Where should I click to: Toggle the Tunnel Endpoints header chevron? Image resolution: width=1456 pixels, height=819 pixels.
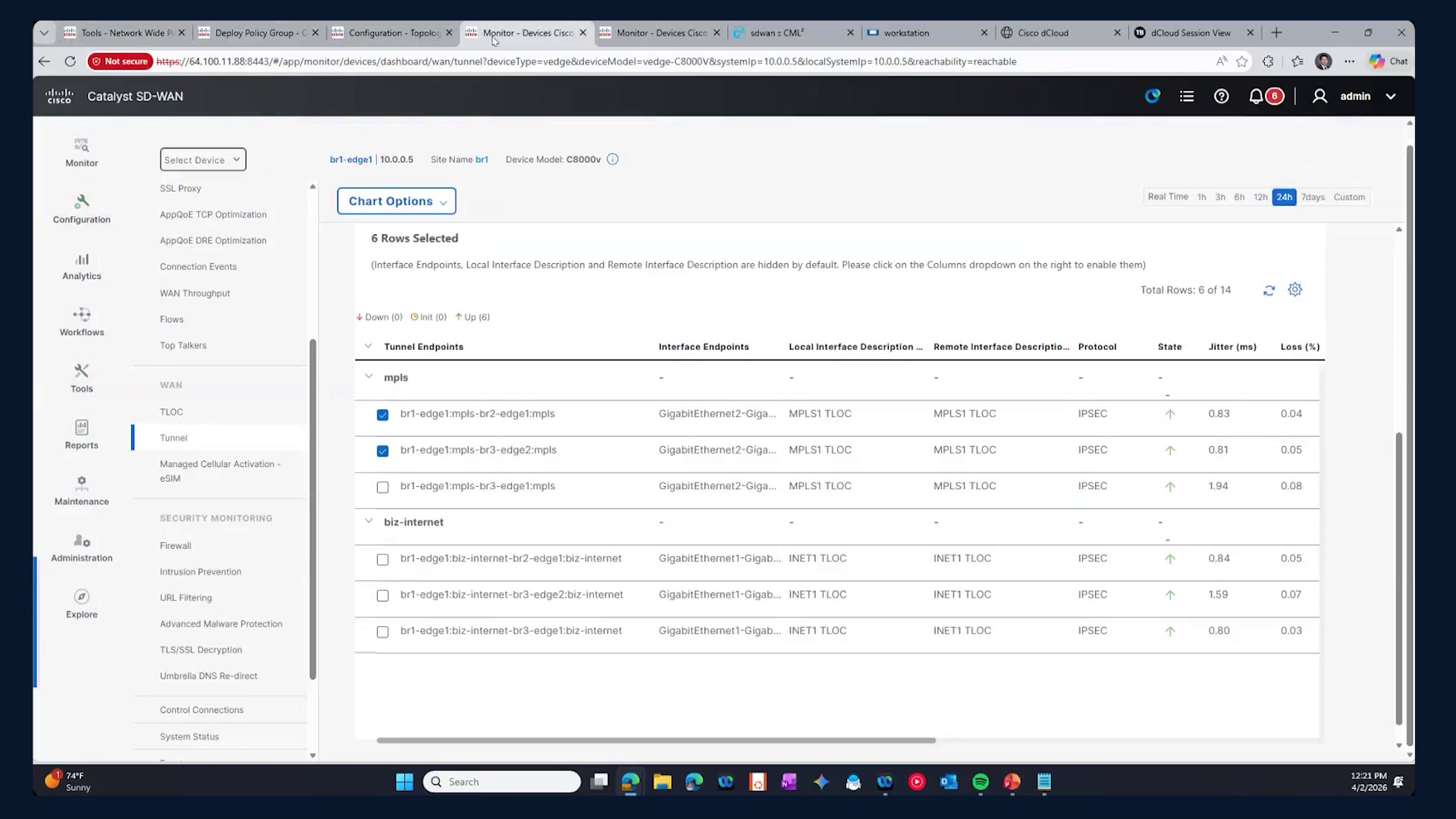(x=368, y=346)
